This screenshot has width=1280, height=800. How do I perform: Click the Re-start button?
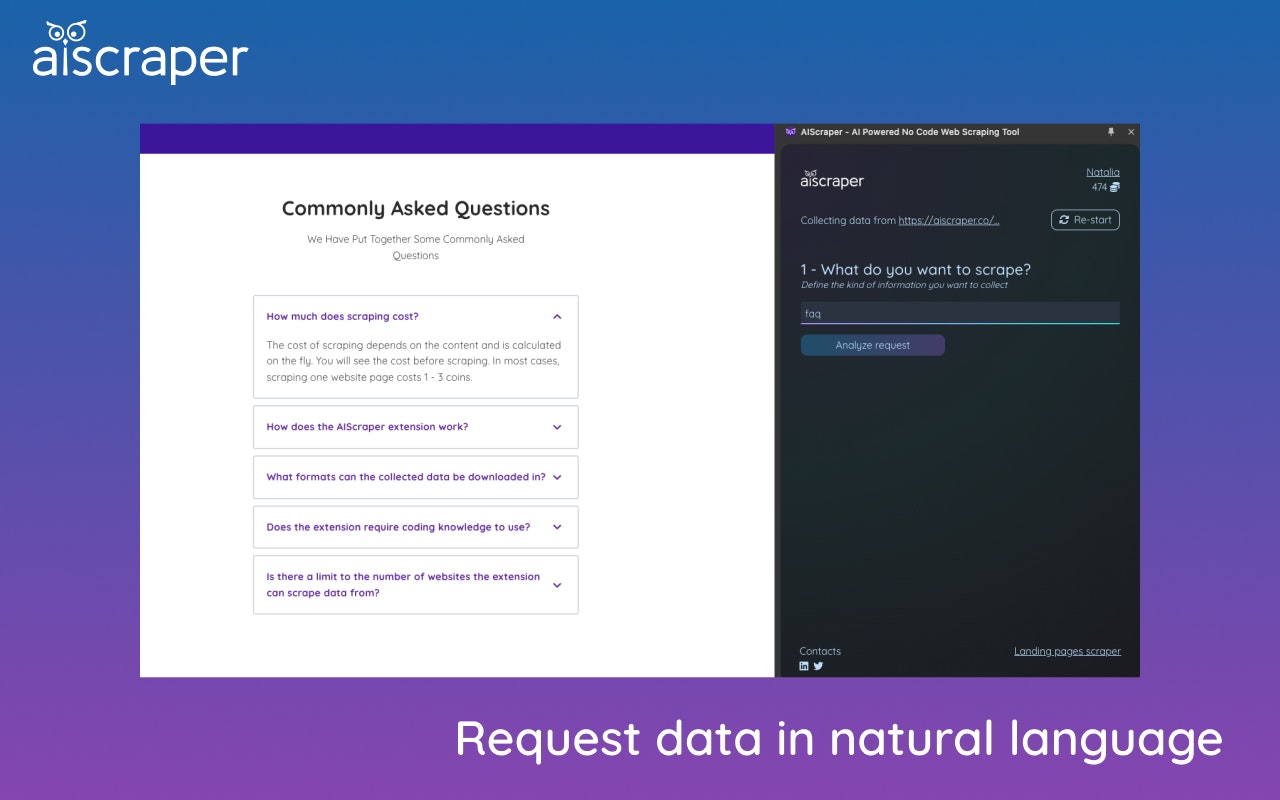coord(1085,220)
